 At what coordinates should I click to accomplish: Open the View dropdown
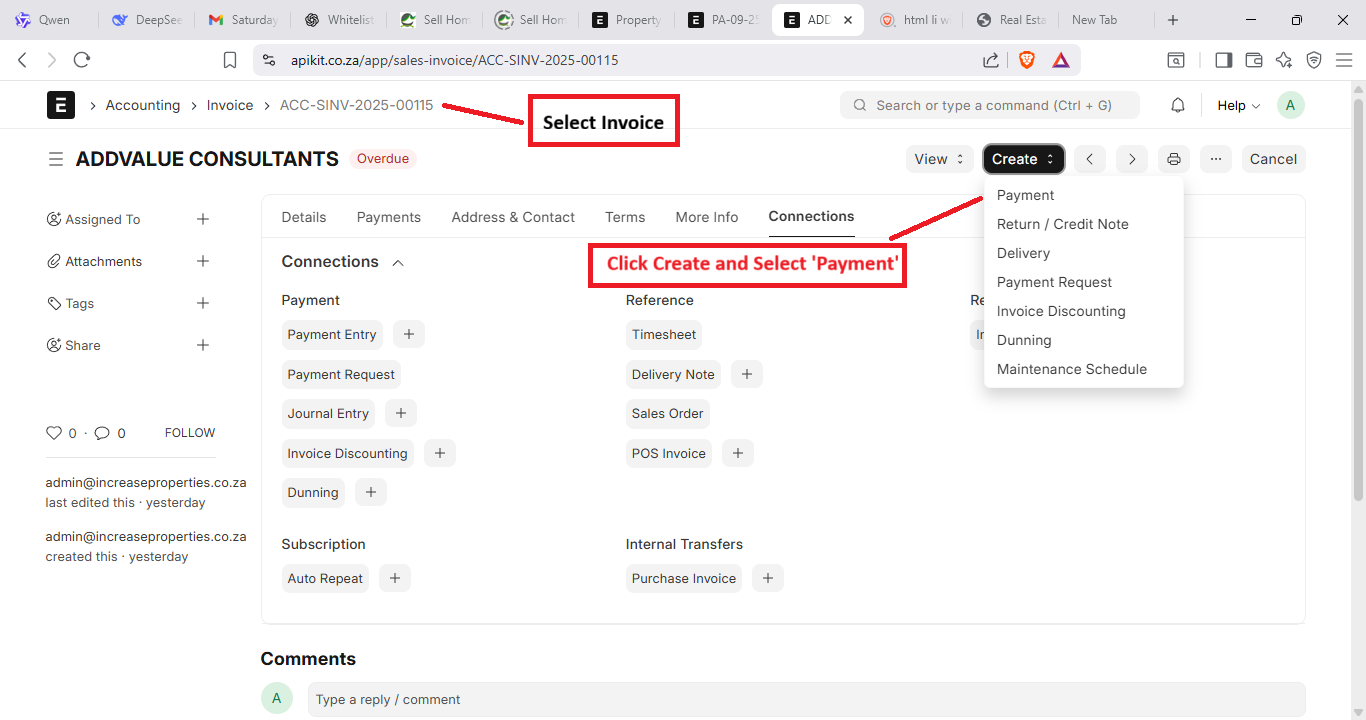[939, 159]
